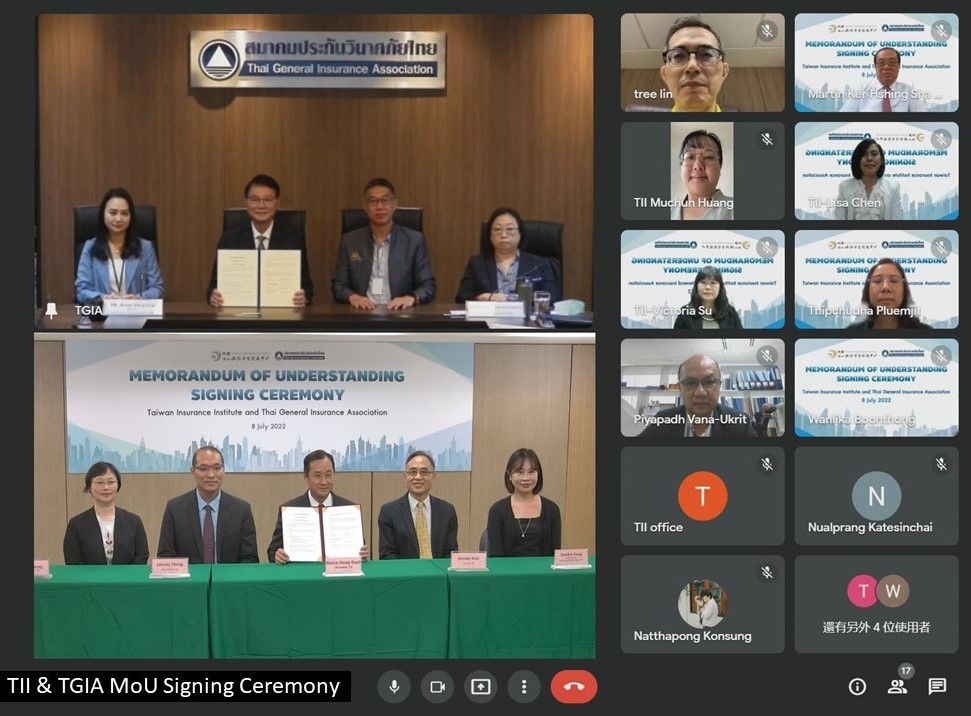Click muted mic icon on TII office tile
The image size is (971, 716).
pos(767,464)
